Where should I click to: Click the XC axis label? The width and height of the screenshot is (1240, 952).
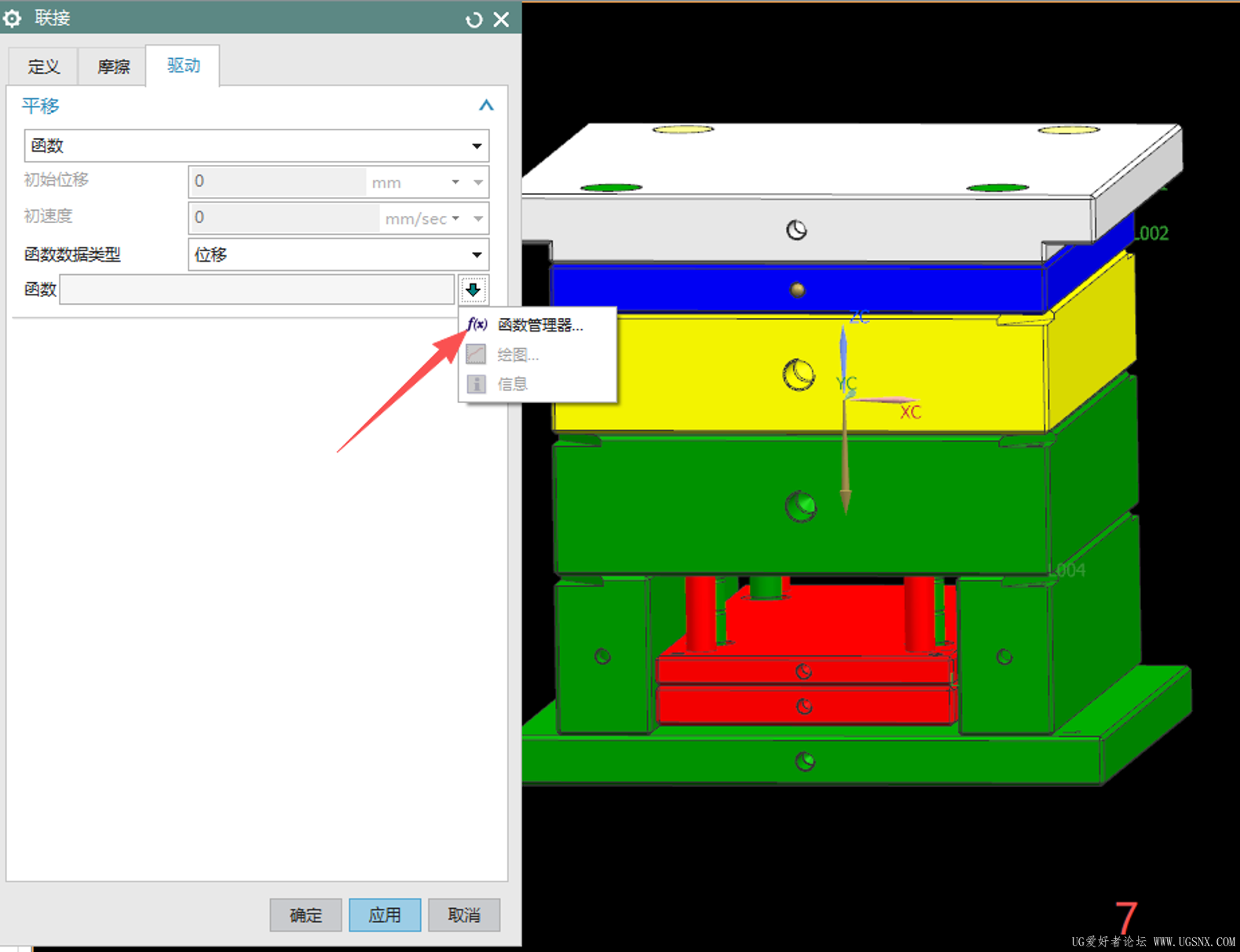[911, 412]
